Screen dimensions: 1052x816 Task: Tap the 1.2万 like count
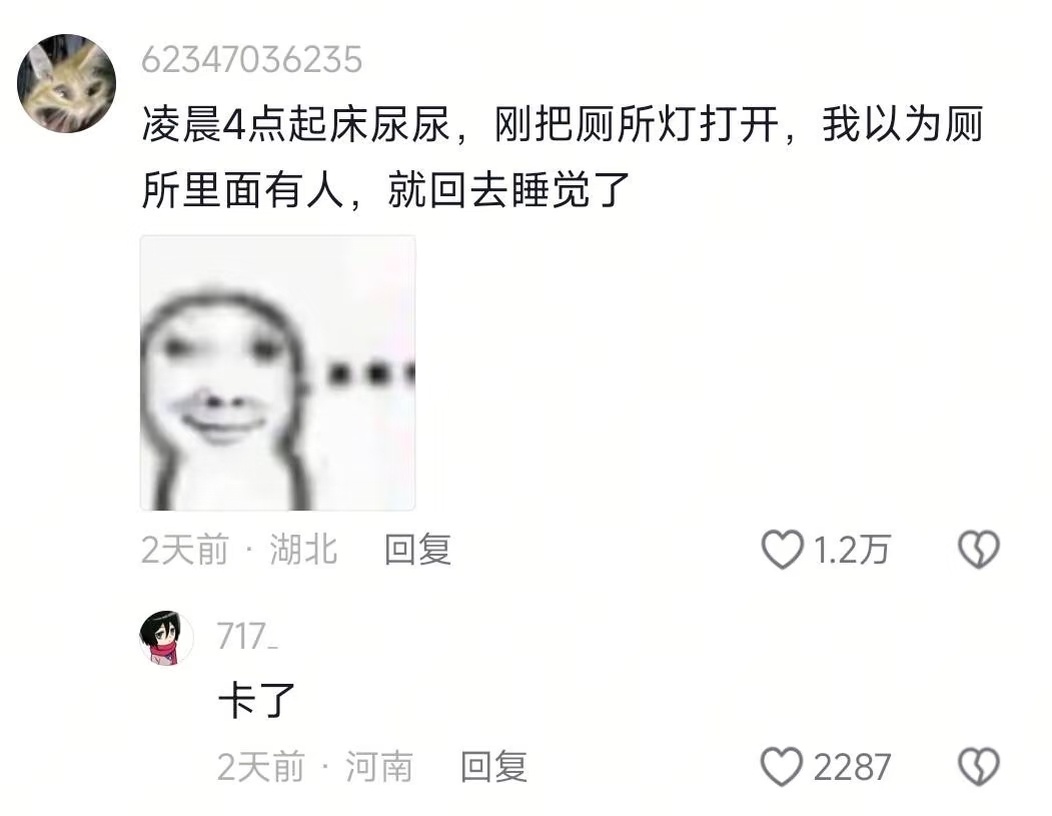852,550
